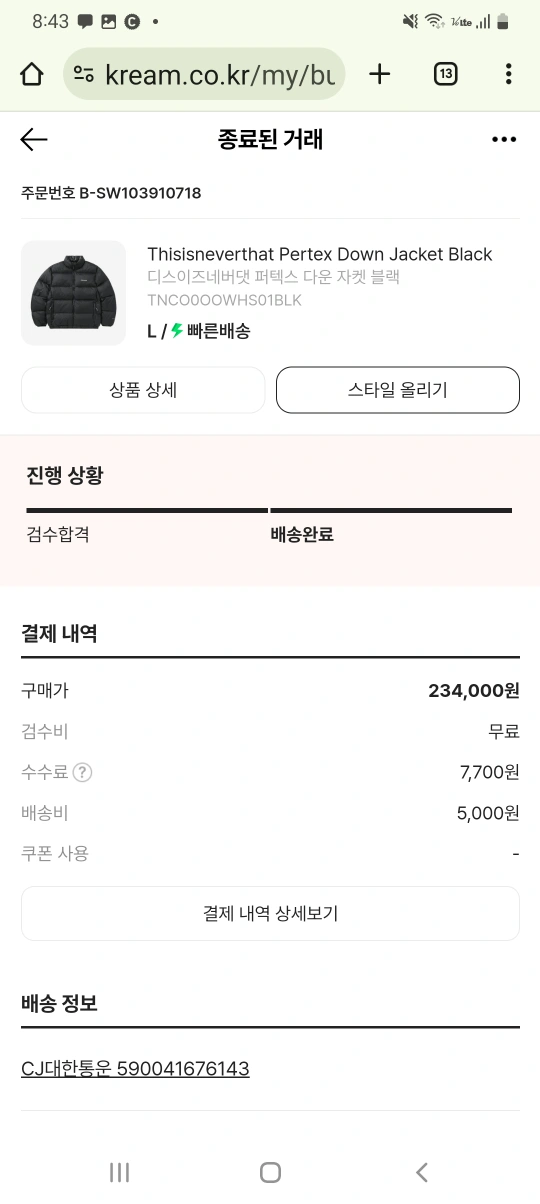Tap the site settings icon in address bar
540x1204 pixels.
pyautogui.click(x=84, y=74)
